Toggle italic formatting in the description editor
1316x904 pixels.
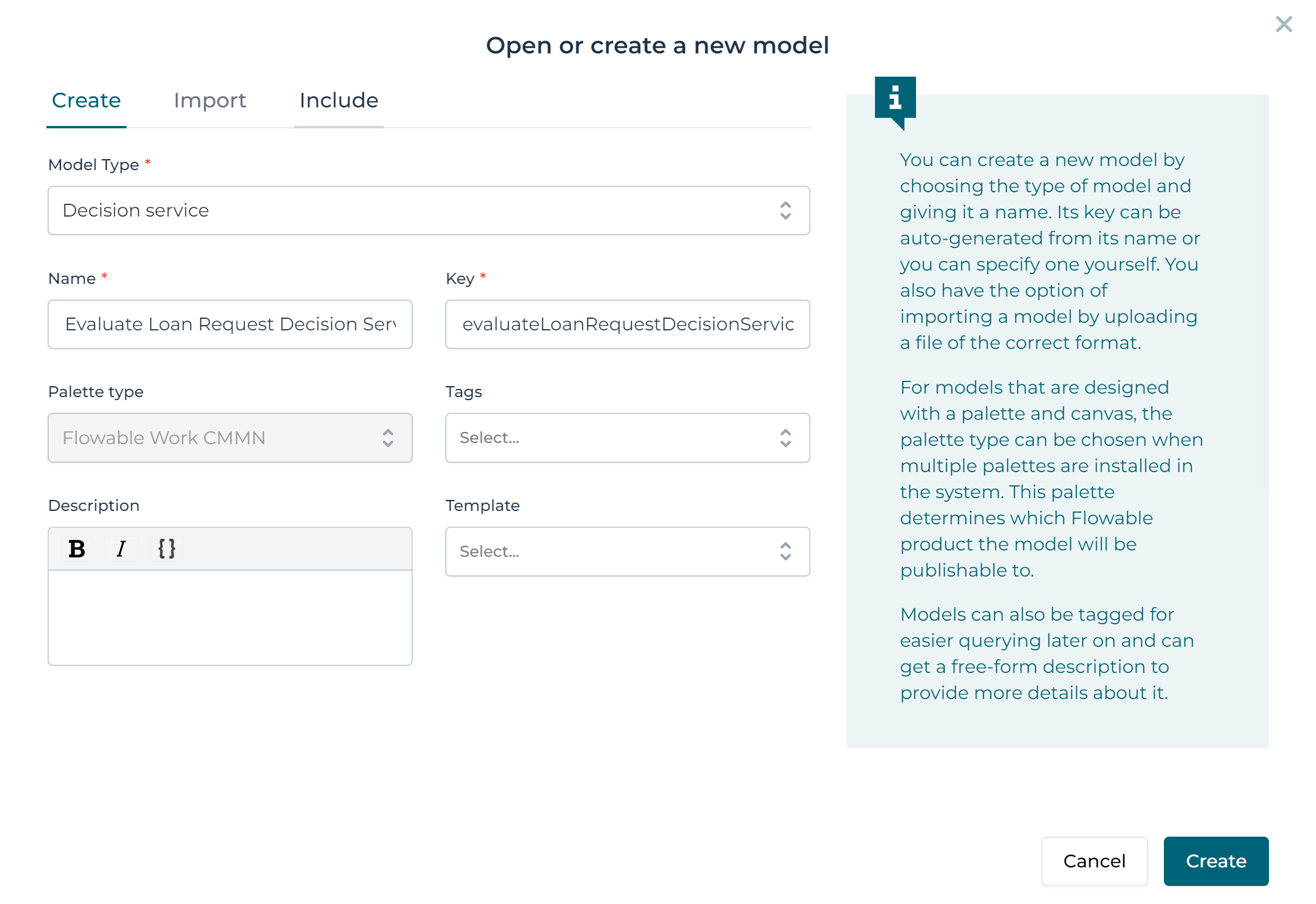pyautogui.click(x=121, y=548)
